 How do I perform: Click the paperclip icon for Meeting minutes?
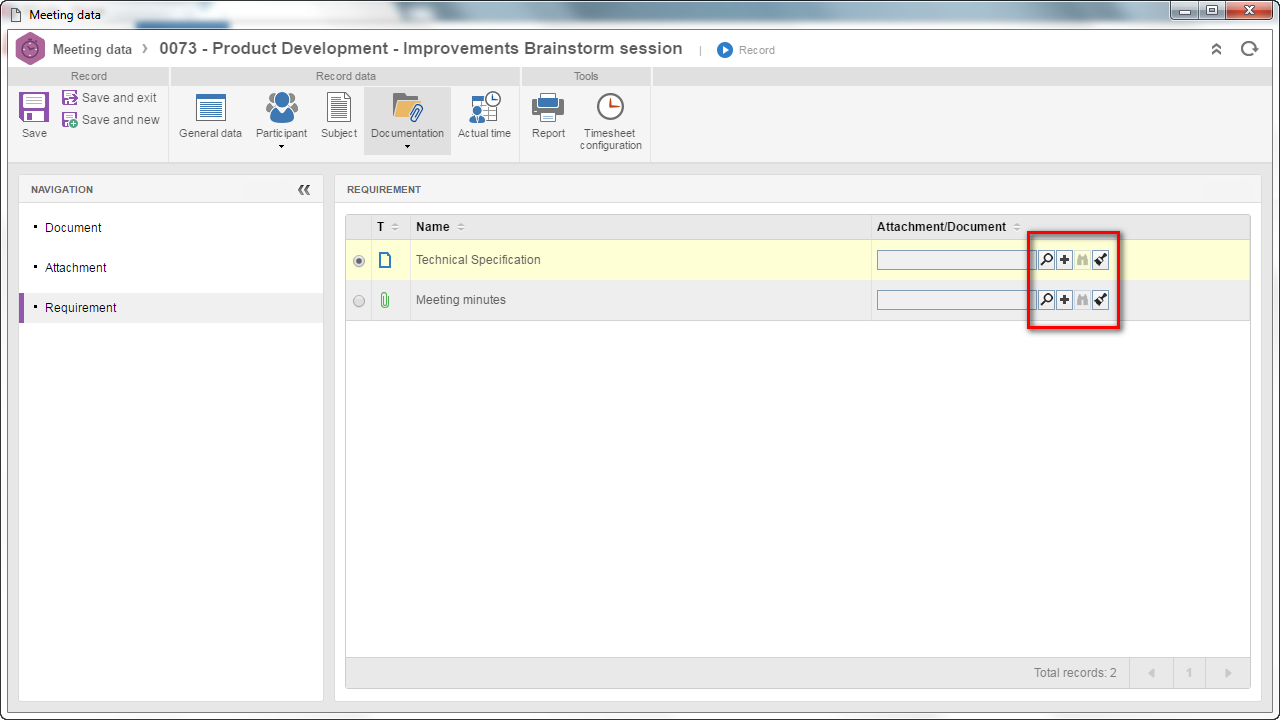(385, 300)
